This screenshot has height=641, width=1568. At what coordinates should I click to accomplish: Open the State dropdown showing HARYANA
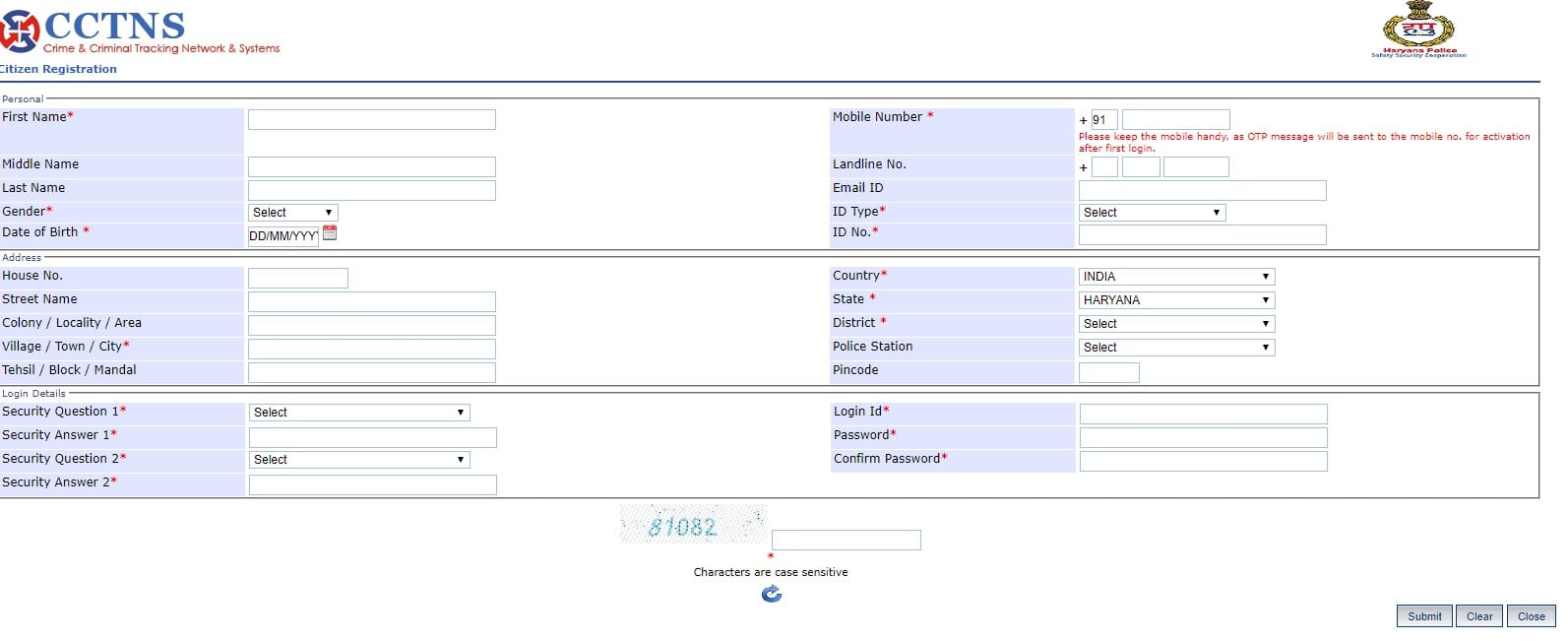[1176, 300]
